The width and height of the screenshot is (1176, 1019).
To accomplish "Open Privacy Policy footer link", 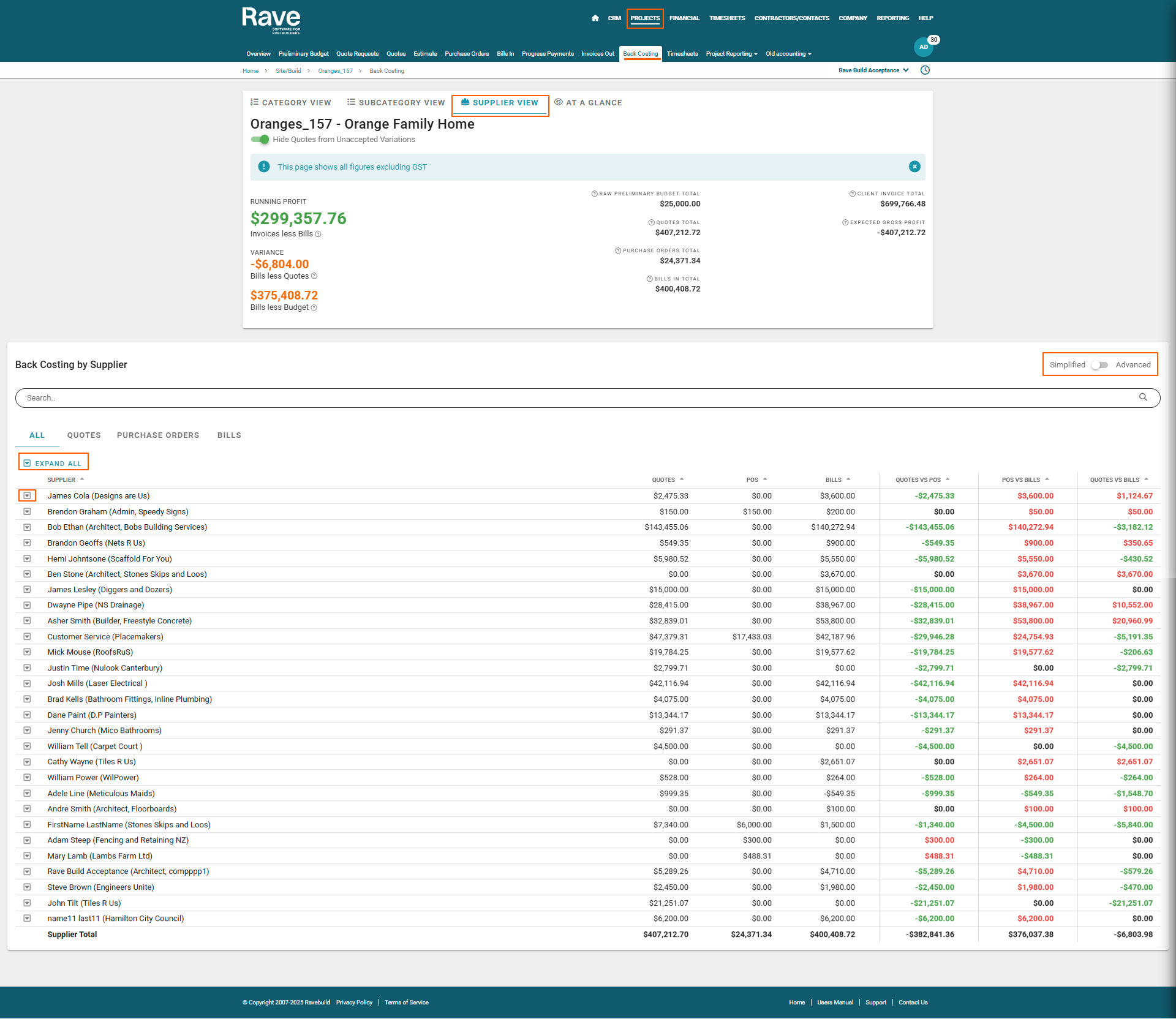I will (354, 1002).
